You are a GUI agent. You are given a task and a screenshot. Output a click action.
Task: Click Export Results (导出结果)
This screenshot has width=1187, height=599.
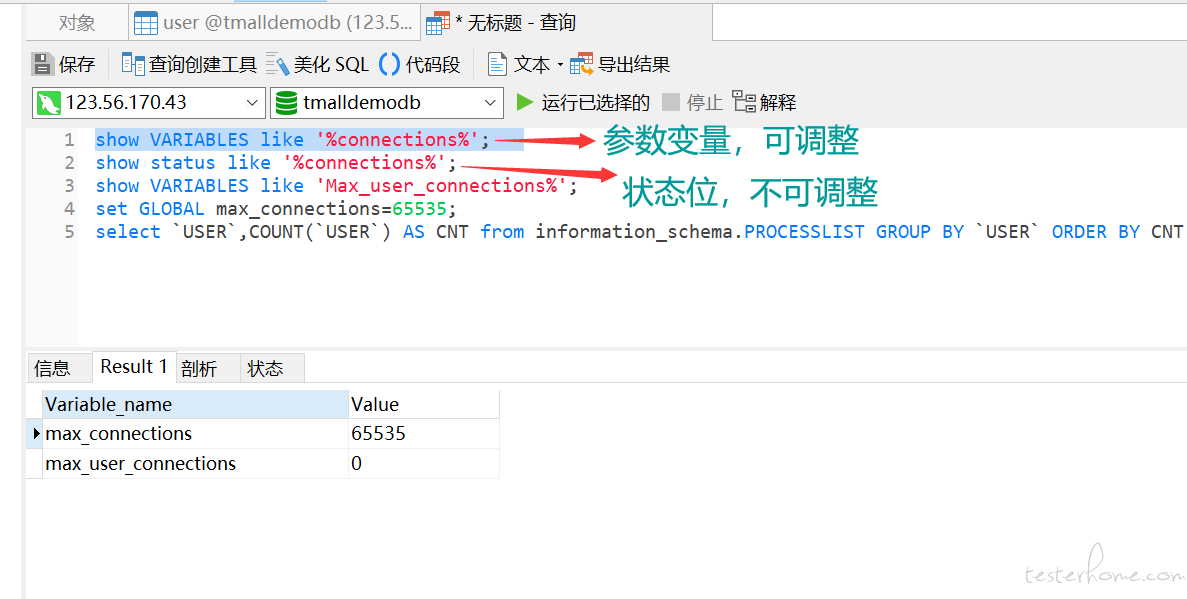(620, 64)
